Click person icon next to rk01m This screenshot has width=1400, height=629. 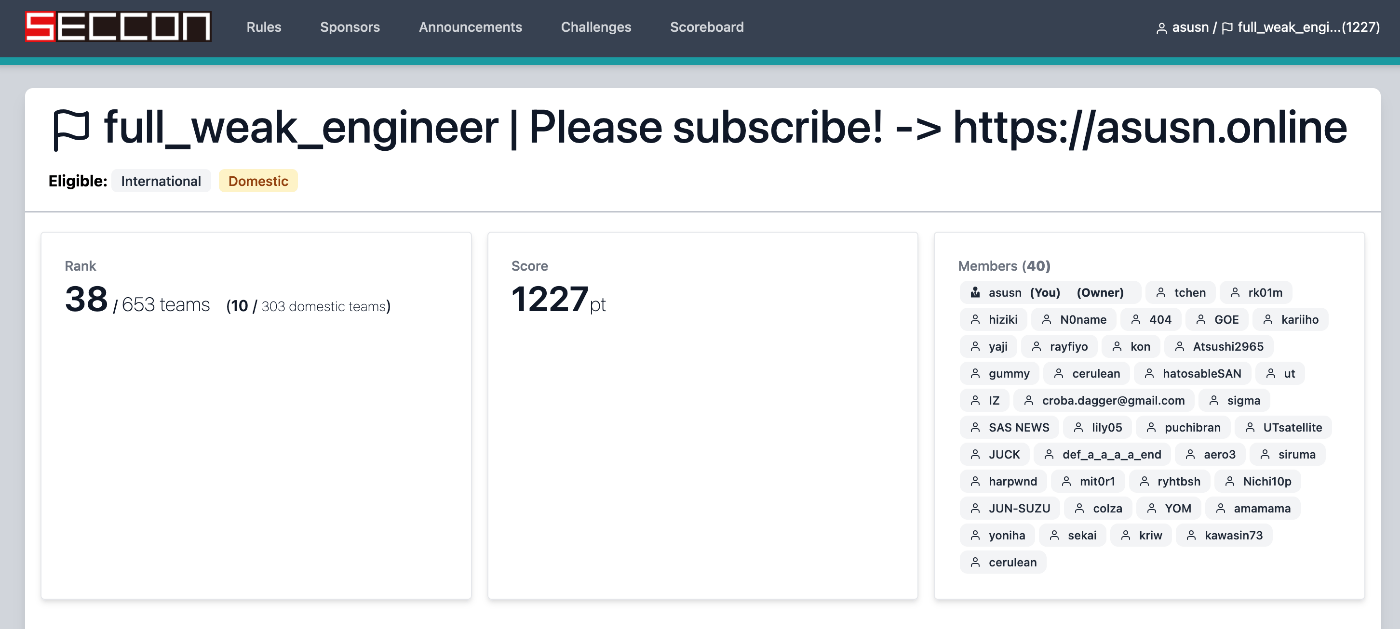pos(1235,293)
